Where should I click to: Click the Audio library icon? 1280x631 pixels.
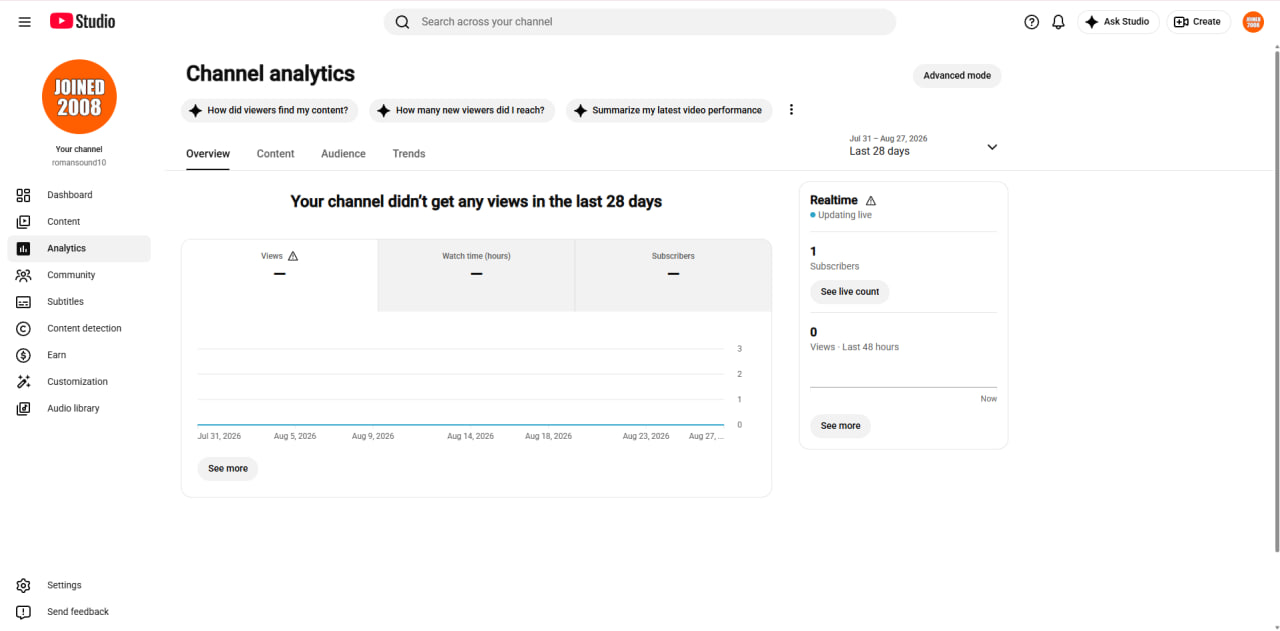[24, 408]
